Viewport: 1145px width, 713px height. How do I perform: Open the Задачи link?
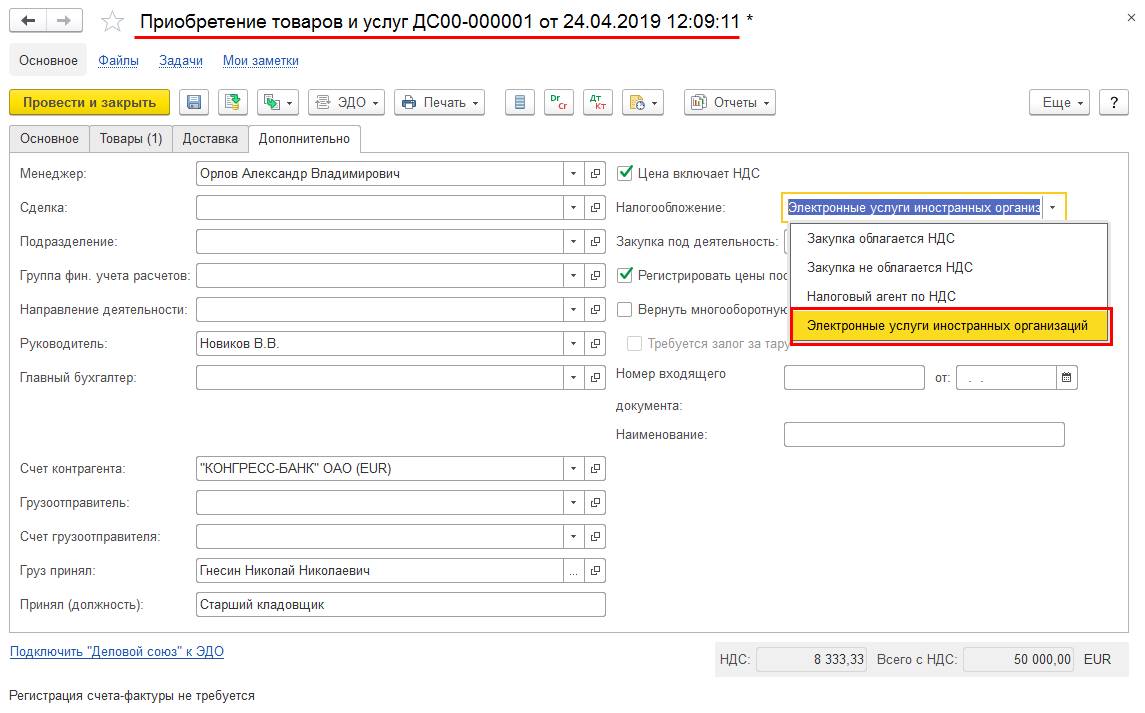click(x=181, y=61)
